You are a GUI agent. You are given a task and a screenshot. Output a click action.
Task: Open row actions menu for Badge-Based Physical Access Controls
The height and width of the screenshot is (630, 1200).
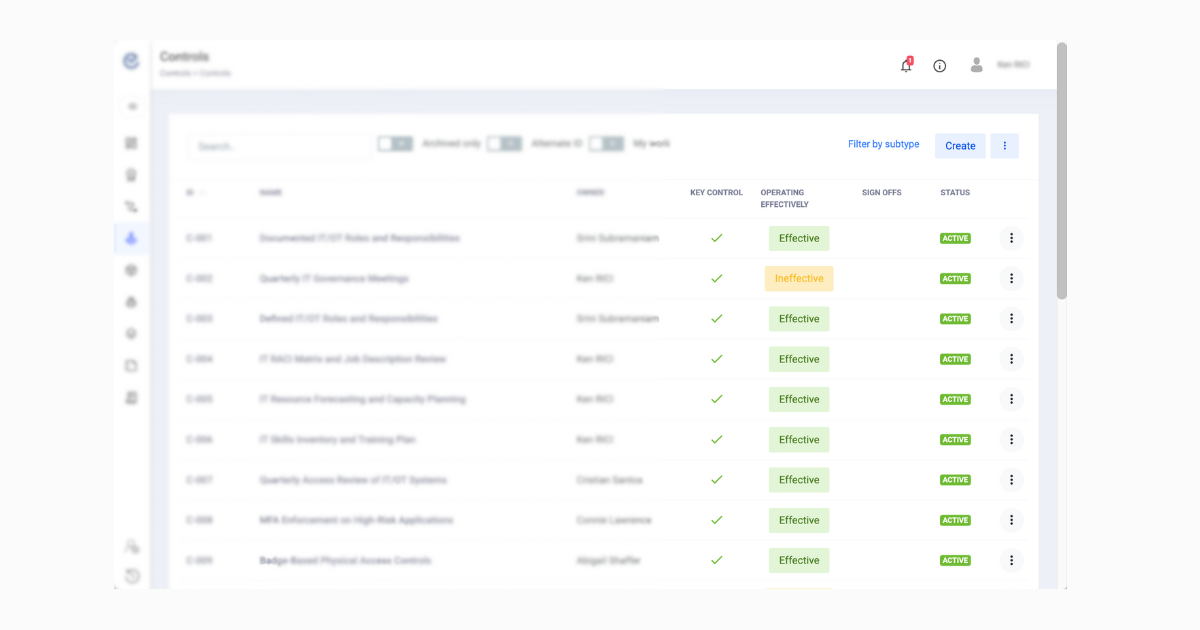1011,560
